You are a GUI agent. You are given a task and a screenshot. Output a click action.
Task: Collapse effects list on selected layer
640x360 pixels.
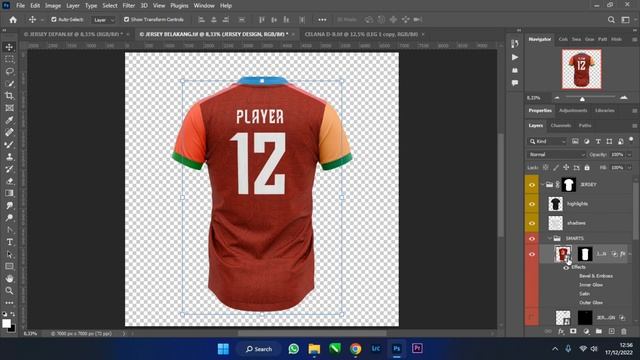coord(630,254)
